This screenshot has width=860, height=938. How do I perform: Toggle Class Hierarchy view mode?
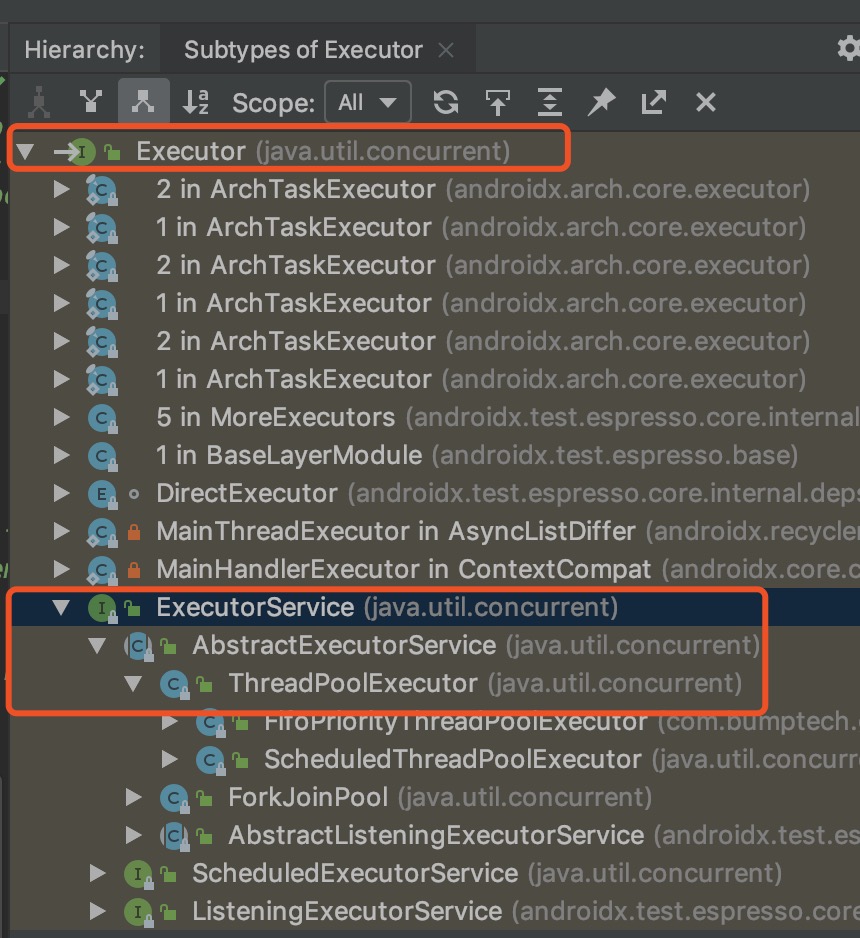click(39, 102)
